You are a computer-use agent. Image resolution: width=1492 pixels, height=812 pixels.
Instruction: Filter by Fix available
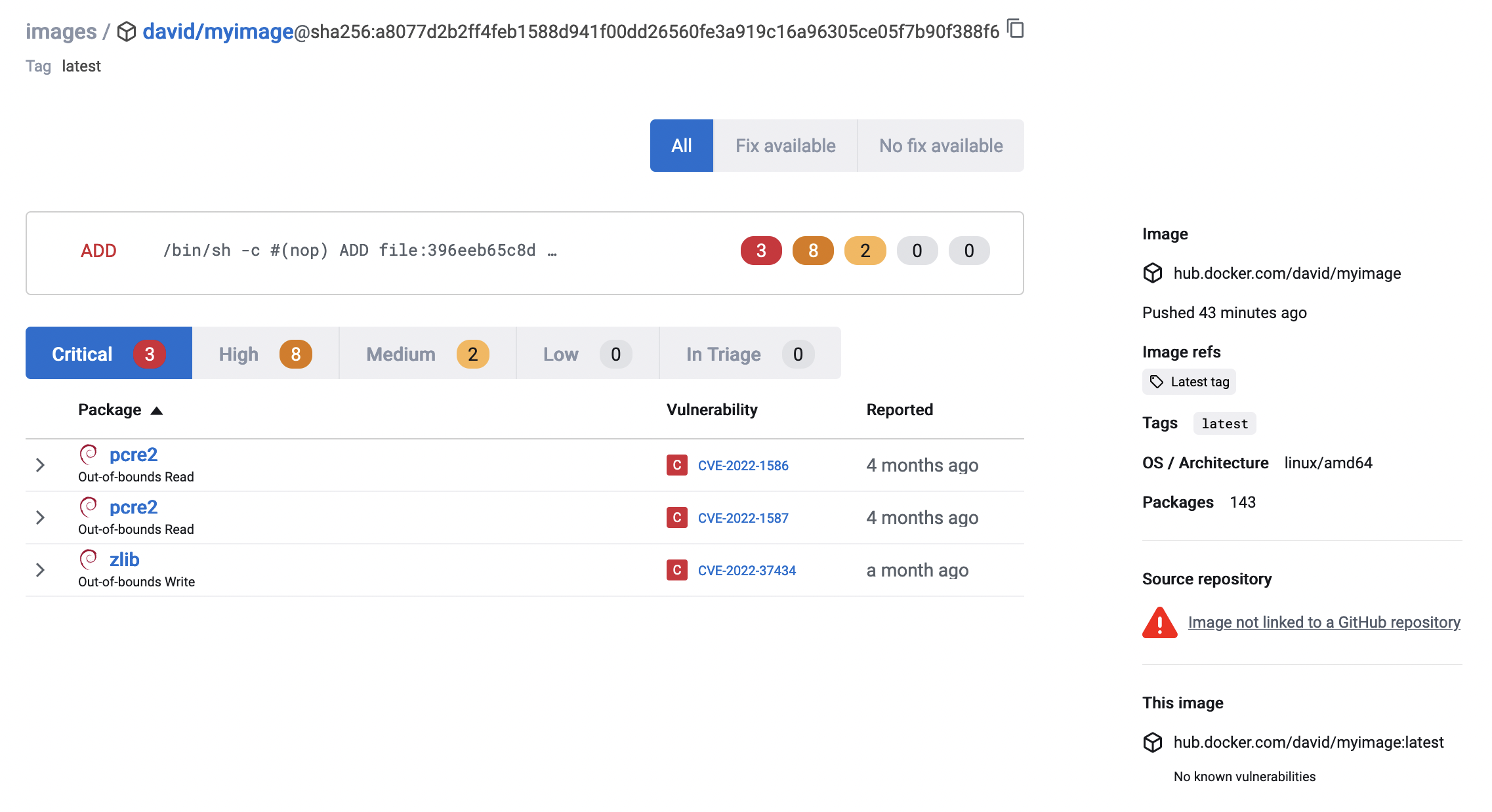[x=785, y=146]
